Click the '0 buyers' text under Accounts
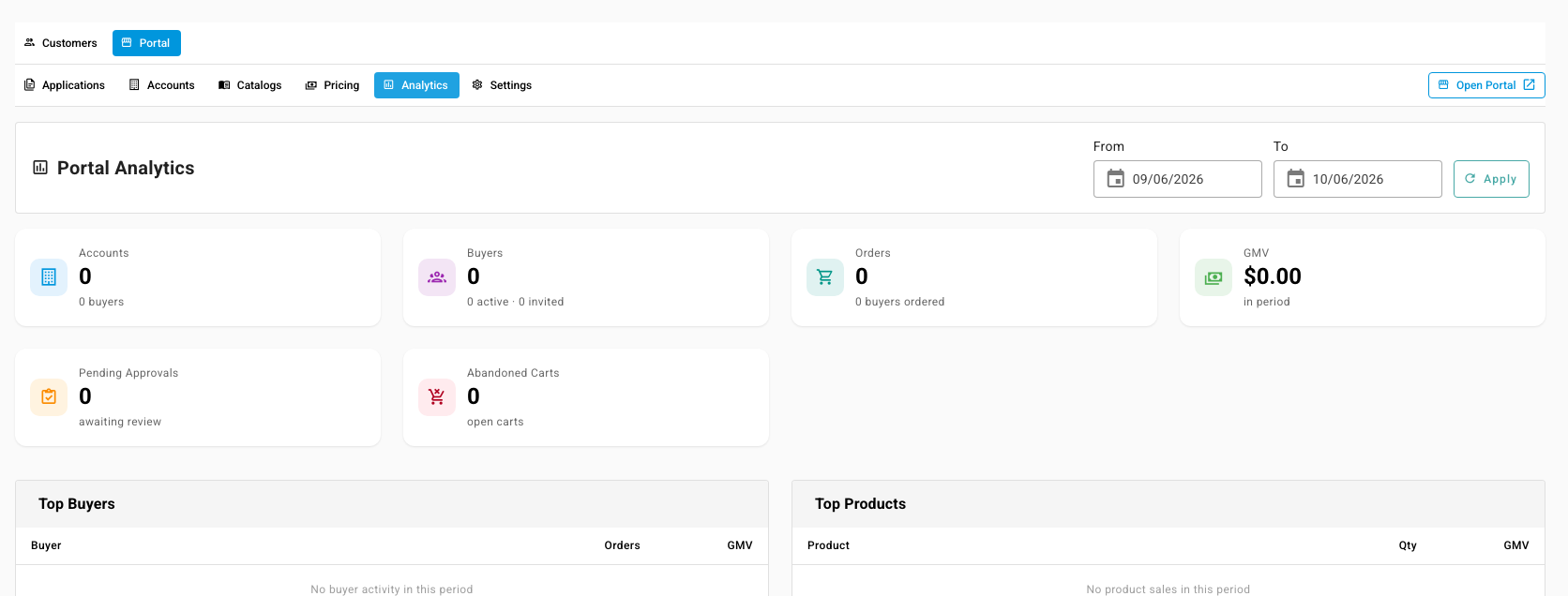The width and height of the screenshot is (1568, 596). [101, 302]
